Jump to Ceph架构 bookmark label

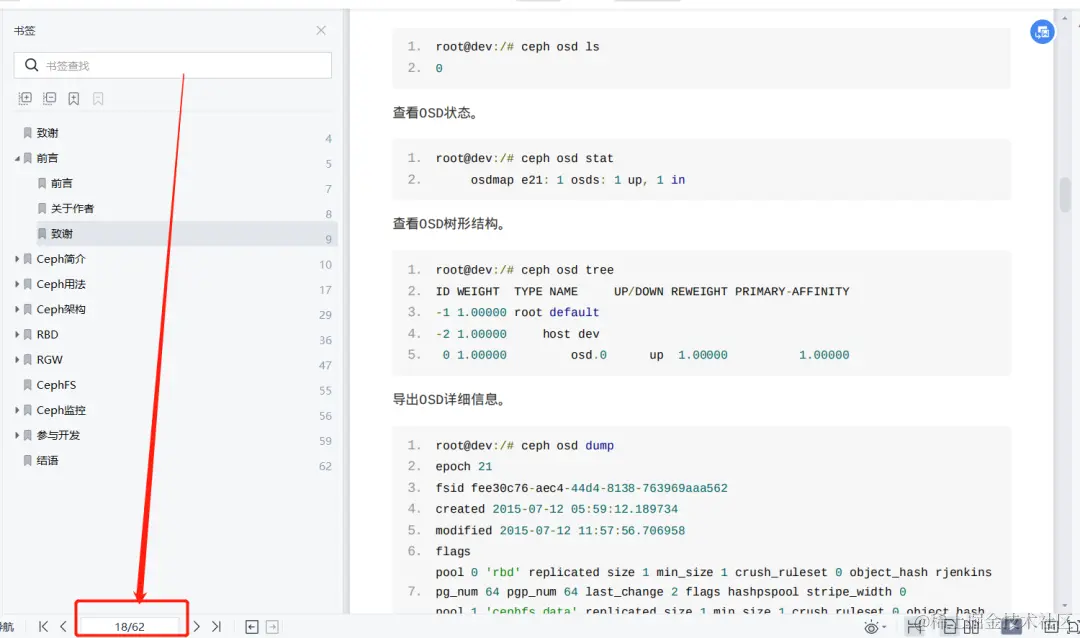point(61,309)
